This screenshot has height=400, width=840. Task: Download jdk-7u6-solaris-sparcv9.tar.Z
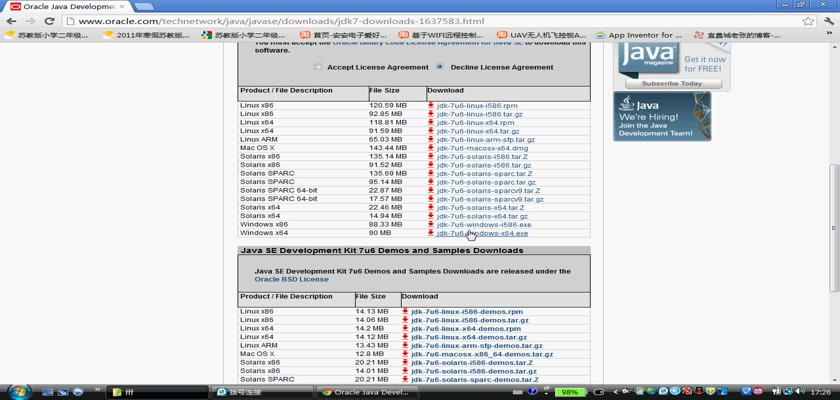click(x=488, y=191)
